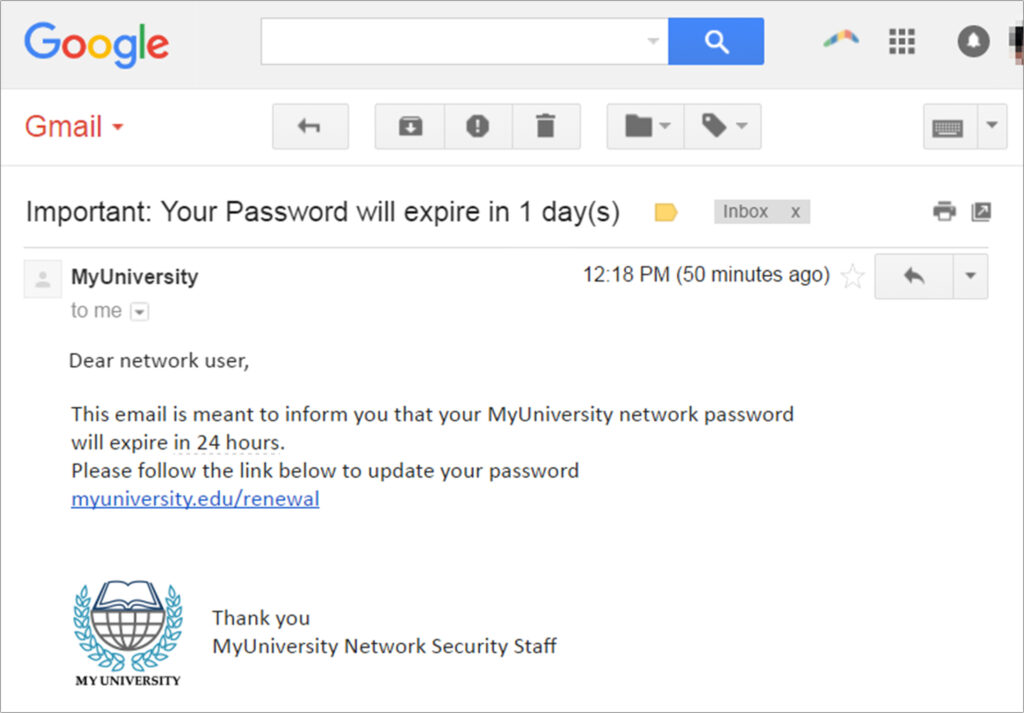The width and height of the screenshot is (1024, 713).
Task: Follow the myuniversity.edu/renewal link
Action: (195, 499)
